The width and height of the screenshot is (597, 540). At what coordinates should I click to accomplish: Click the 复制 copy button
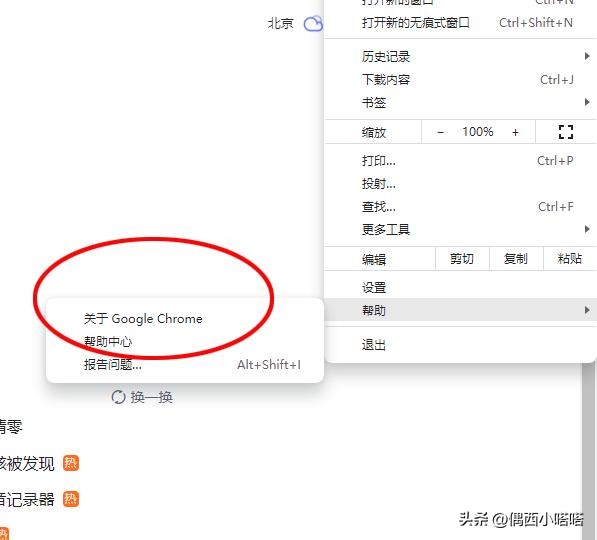516,259
